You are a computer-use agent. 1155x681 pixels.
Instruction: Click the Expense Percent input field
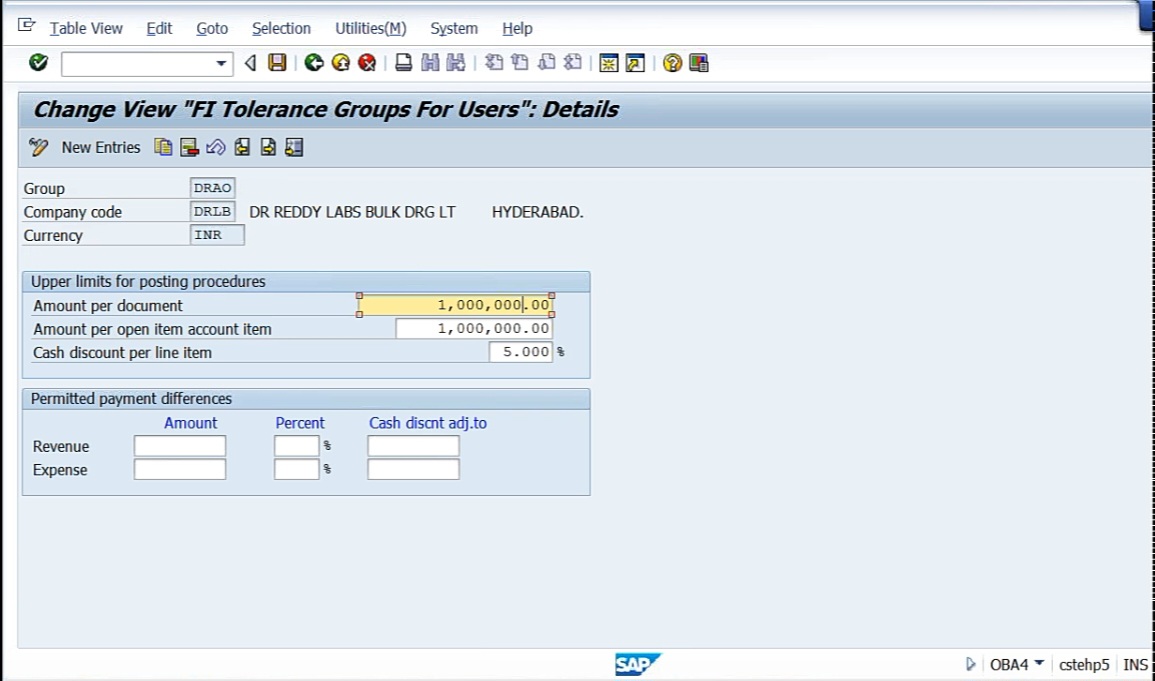point(296,470)
